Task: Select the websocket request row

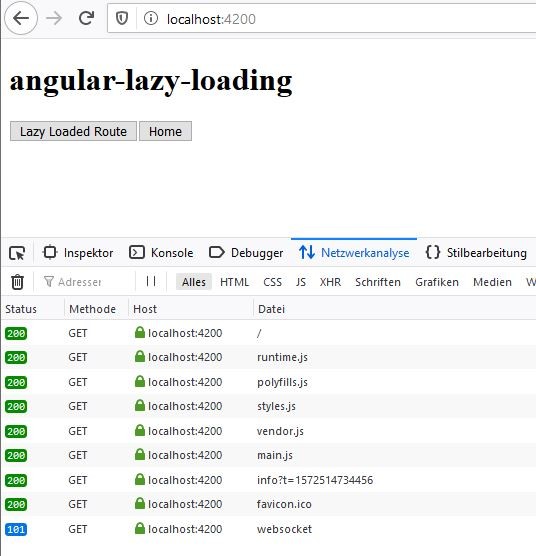Action: click(268, 529)
